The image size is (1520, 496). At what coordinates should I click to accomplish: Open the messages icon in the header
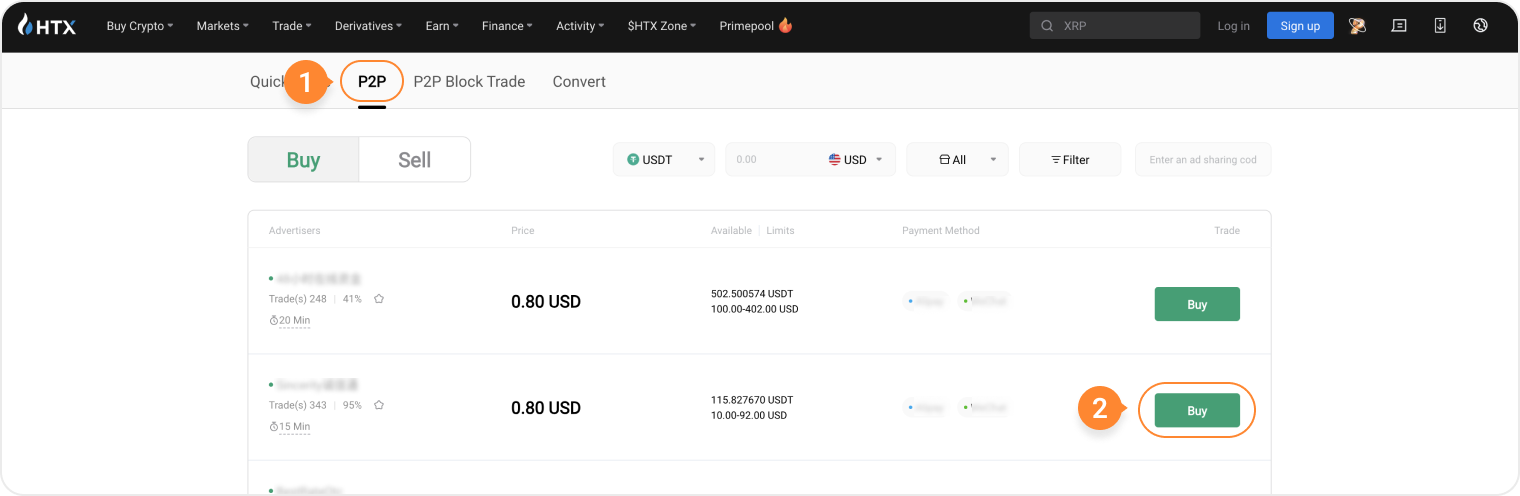[1399, 26]
